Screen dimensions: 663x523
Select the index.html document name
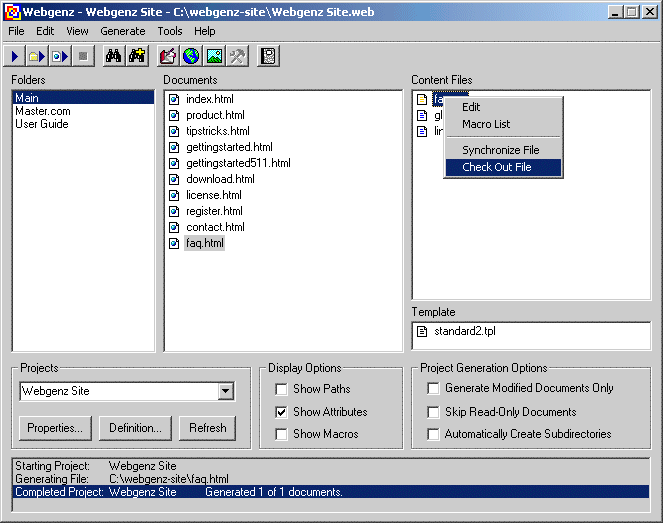click(210, 99)
